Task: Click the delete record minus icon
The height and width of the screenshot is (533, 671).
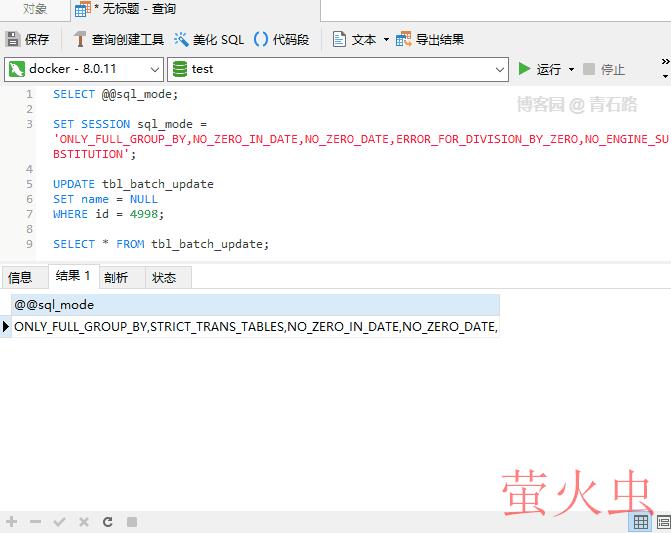Action: click(x=36, y=522)
